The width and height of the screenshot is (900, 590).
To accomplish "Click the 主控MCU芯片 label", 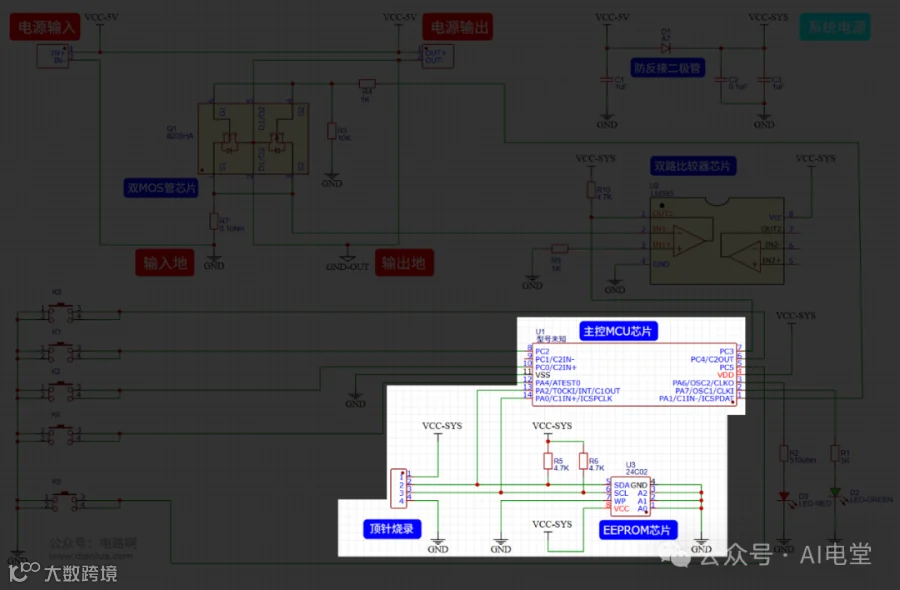I will (618, 331).
